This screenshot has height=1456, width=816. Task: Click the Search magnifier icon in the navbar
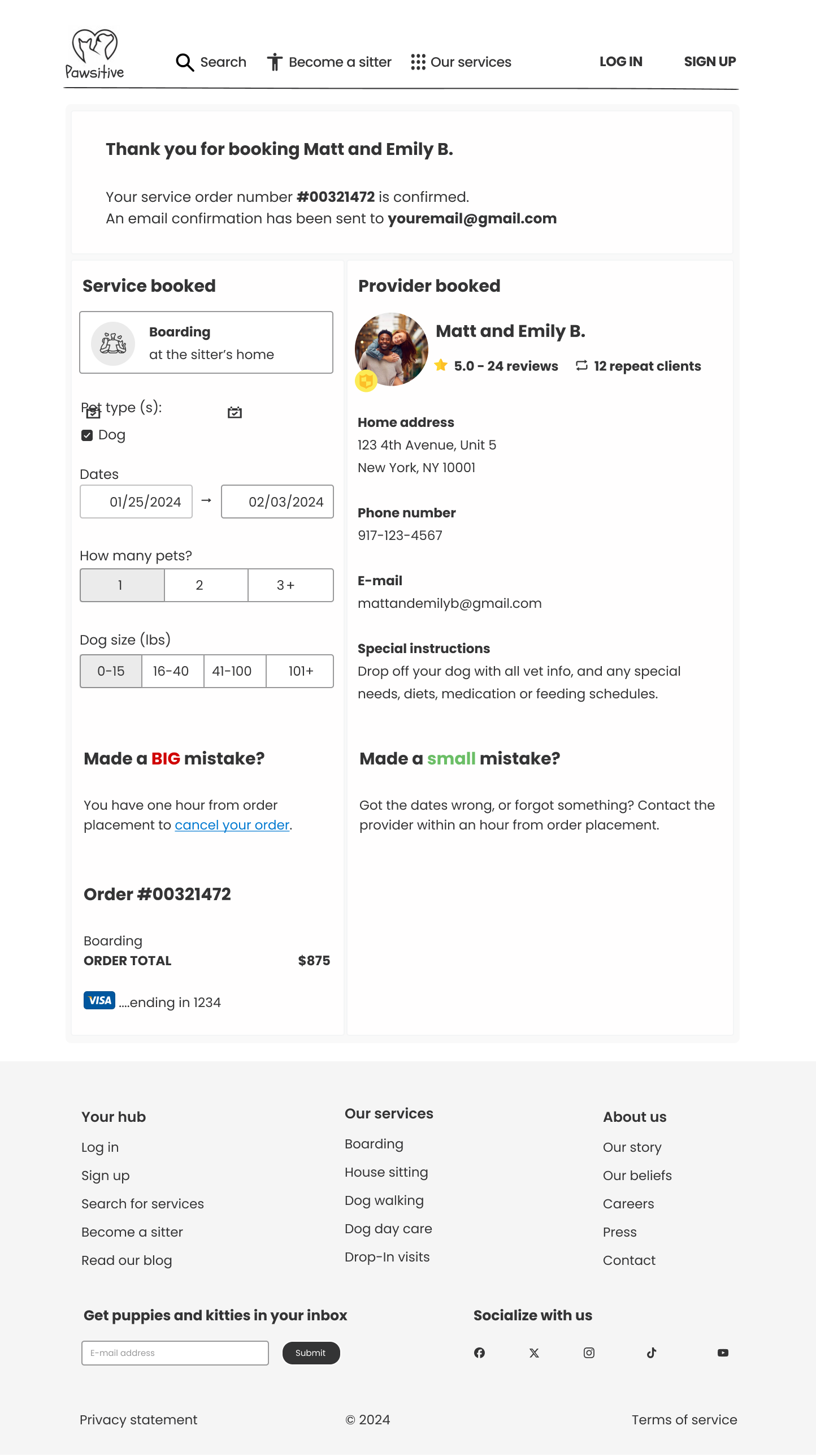pyautogui.click(x=185, y=62)
